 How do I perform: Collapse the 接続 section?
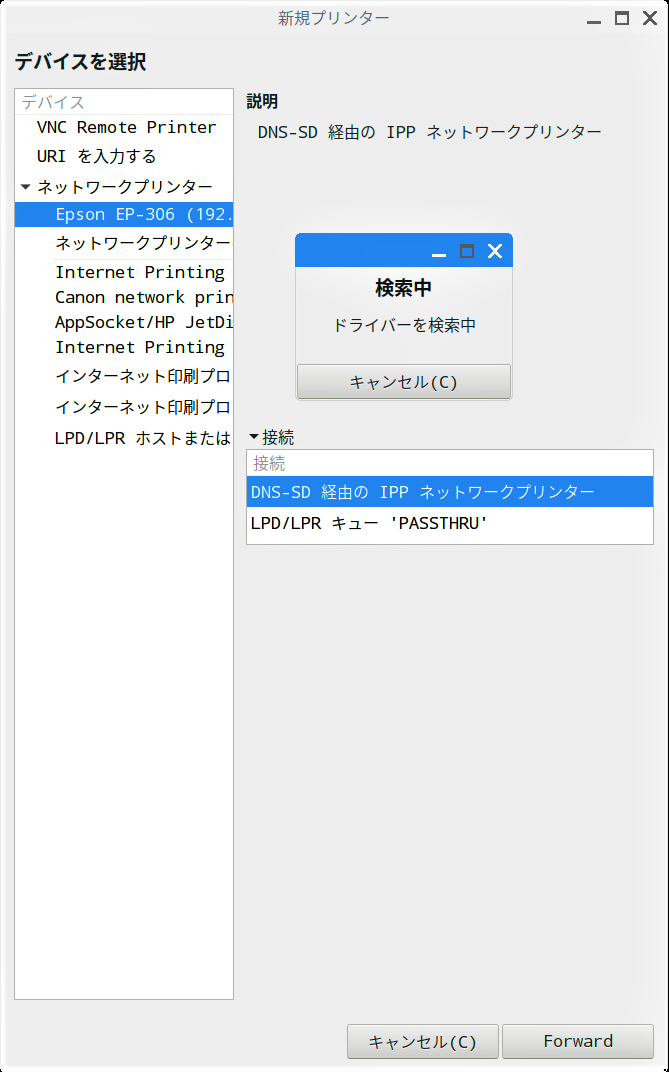click(253, 437)
